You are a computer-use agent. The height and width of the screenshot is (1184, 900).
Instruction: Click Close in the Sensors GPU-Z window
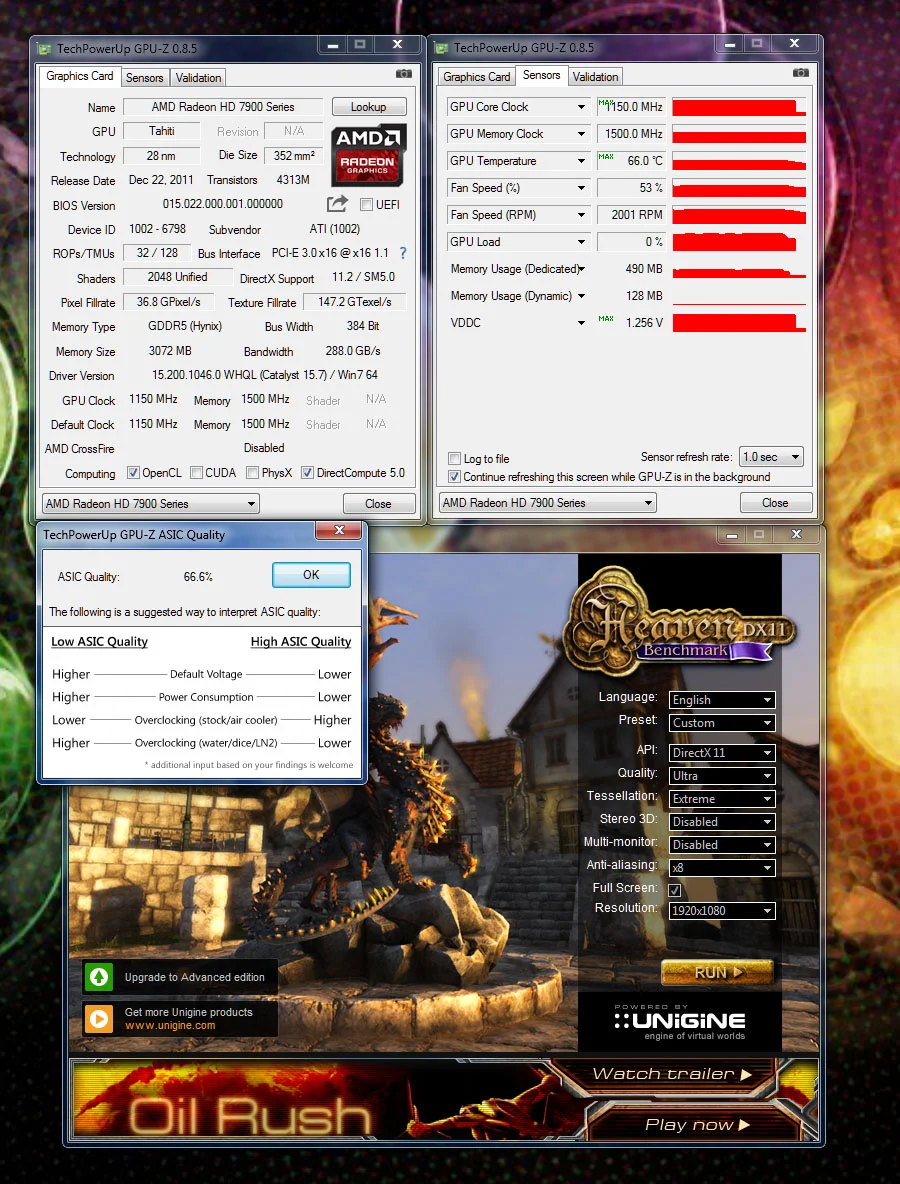[775, 503]
